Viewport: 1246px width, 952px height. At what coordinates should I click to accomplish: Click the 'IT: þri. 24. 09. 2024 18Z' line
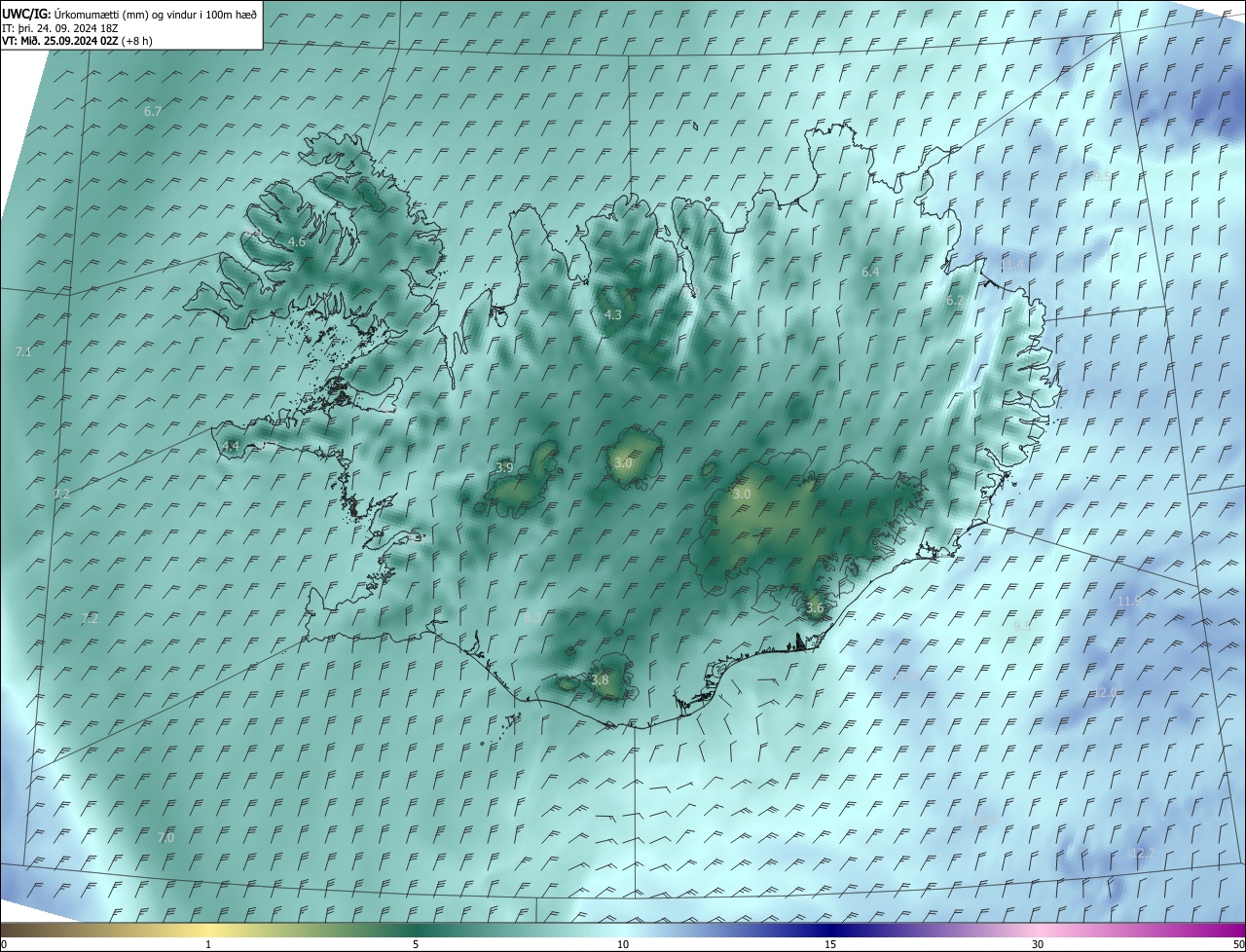59,27
